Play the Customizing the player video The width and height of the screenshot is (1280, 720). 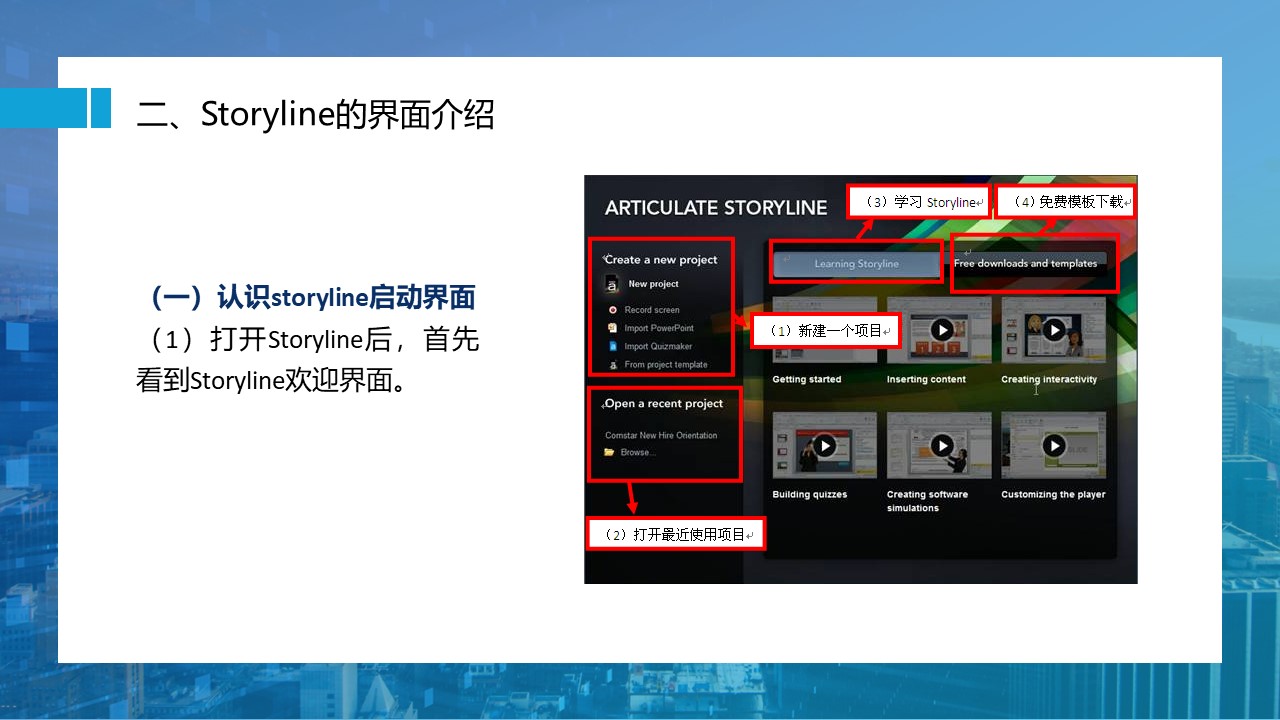[x=1054, y=446]
